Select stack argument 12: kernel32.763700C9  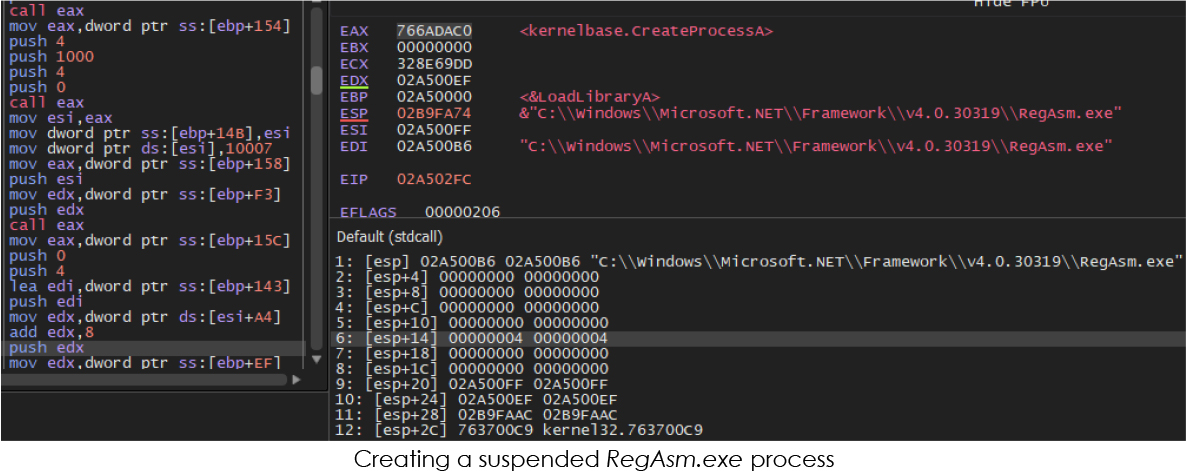[519, 430]
